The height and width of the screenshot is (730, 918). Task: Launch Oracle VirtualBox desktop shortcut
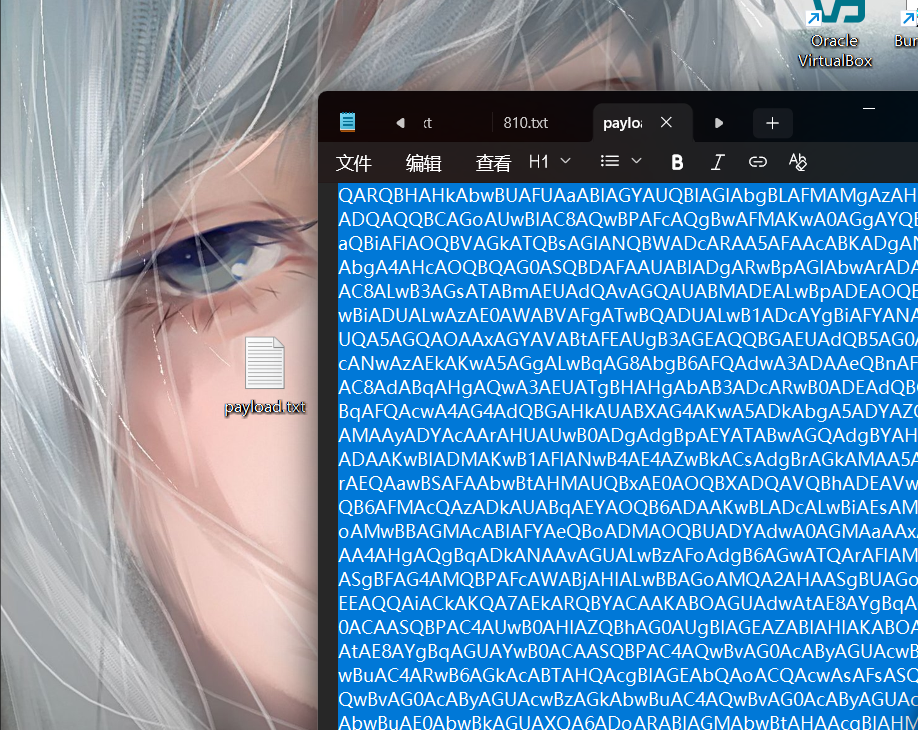(x=835, y=35)
